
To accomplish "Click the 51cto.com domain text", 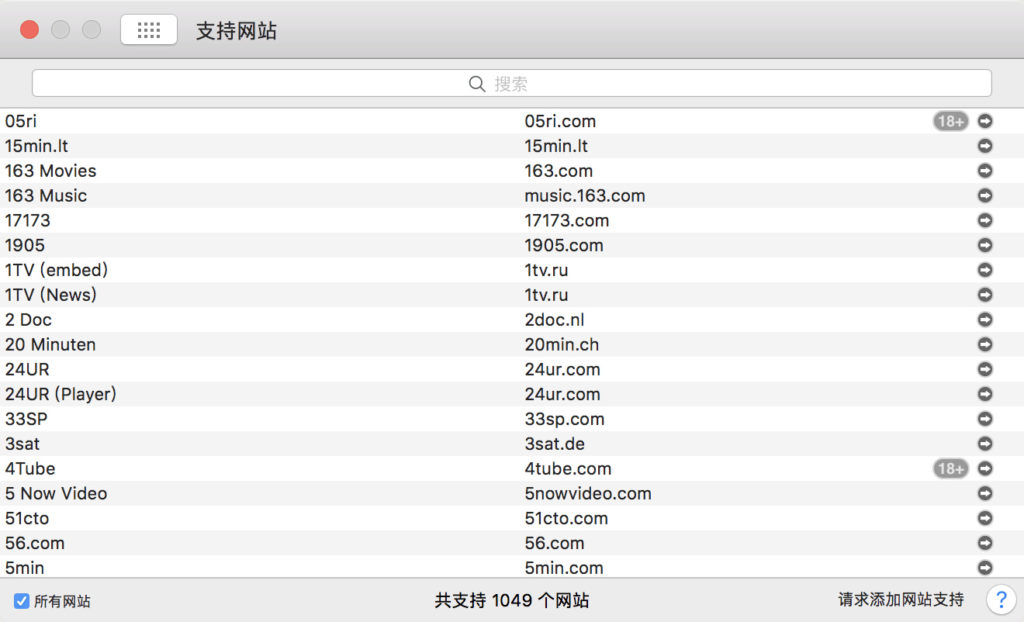I will (566, 518).
